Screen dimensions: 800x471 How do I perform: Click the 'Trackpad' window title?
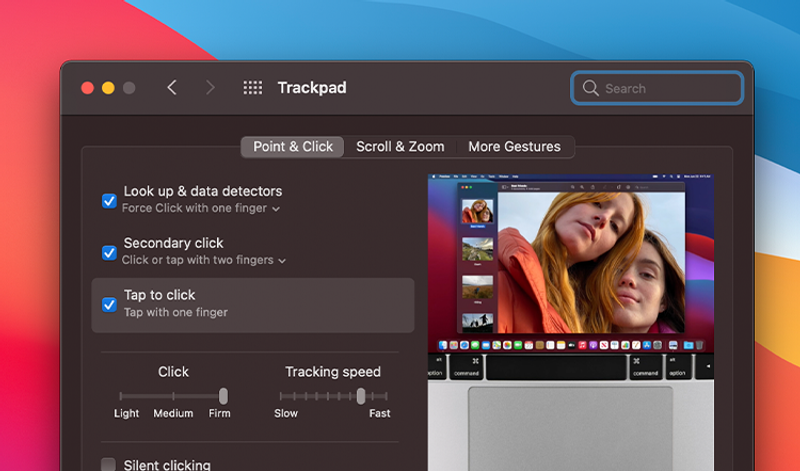coord(312,88)
